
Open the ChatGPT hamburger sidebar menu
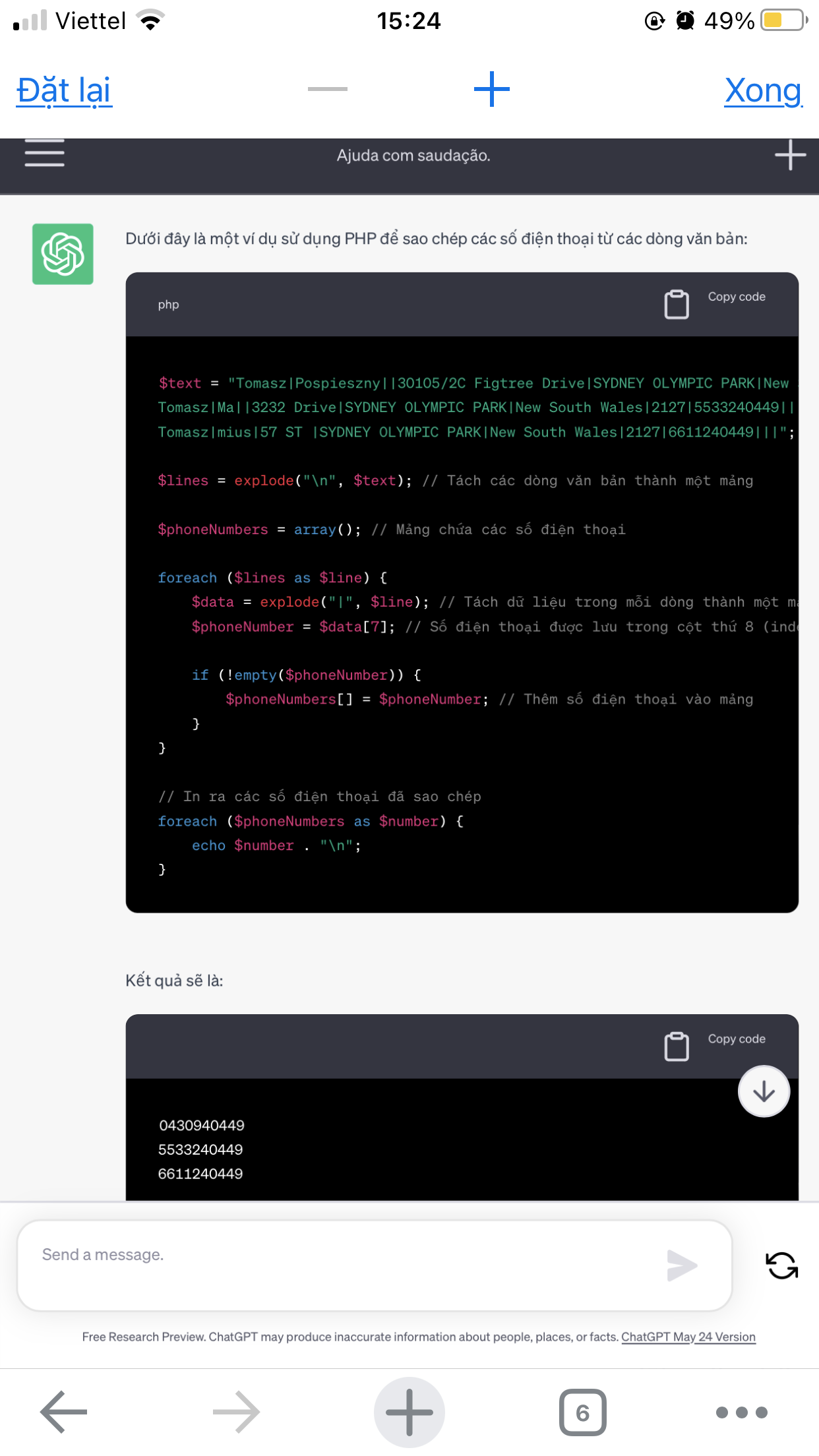click(x=44, y=153)
